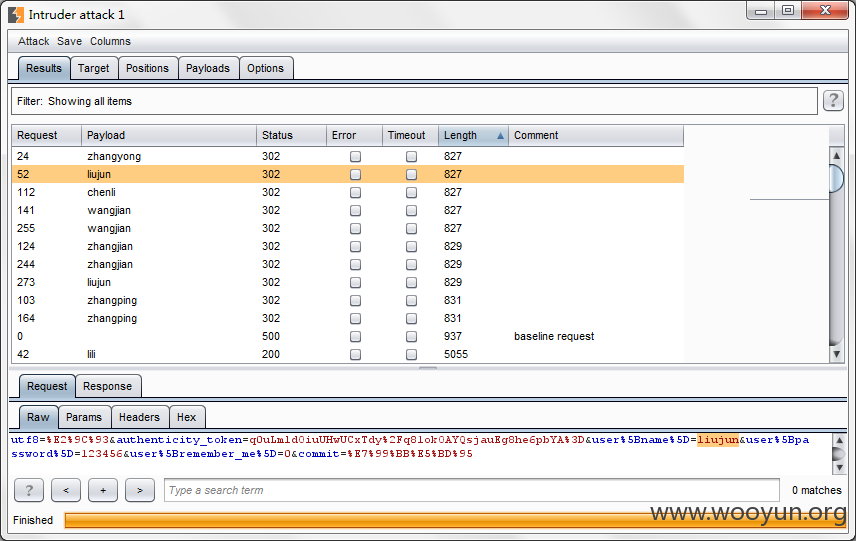
Task: Select request 255 wangjian row
Action: (x=348, y=228)
